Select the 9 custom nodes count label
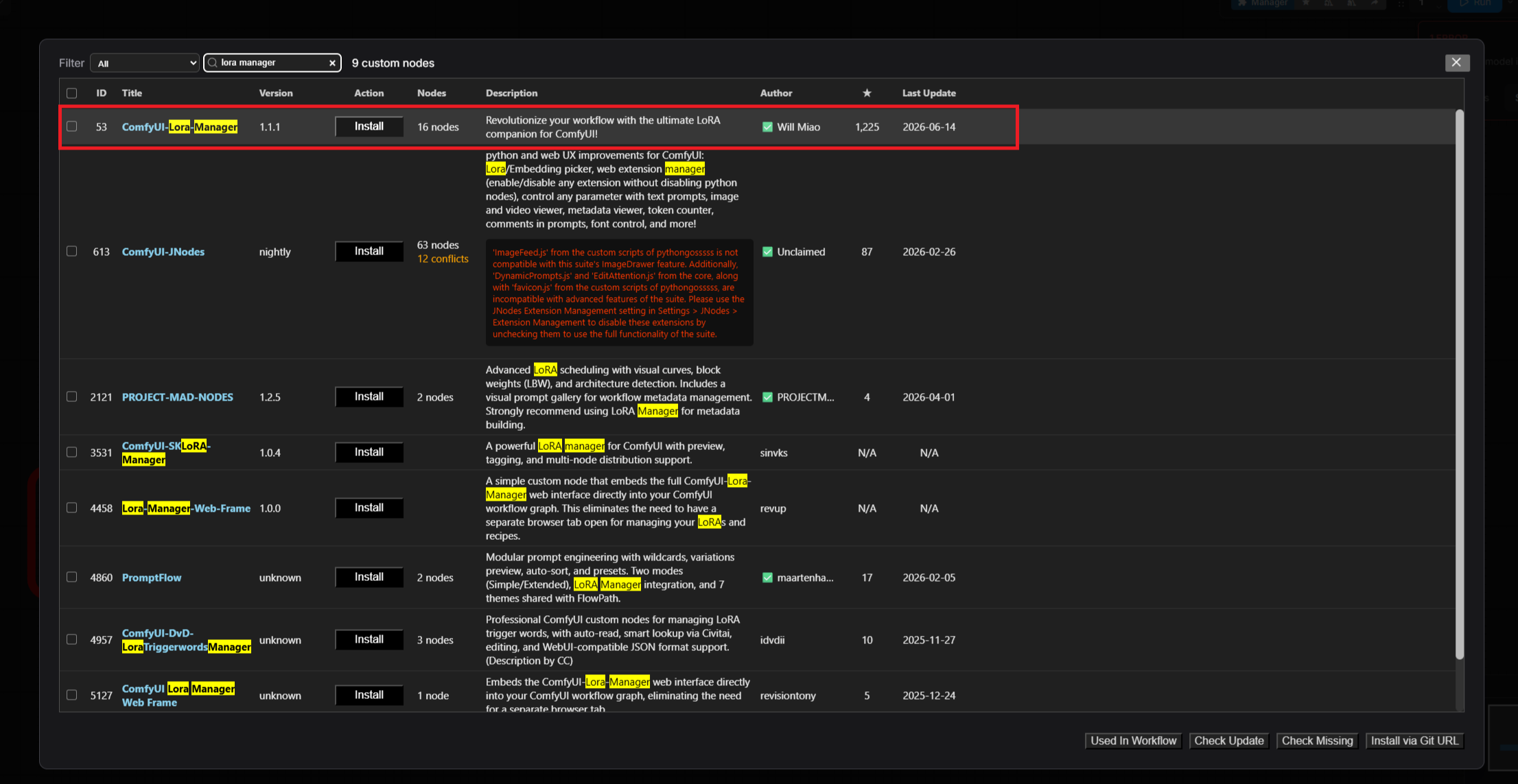 point(393,63)
